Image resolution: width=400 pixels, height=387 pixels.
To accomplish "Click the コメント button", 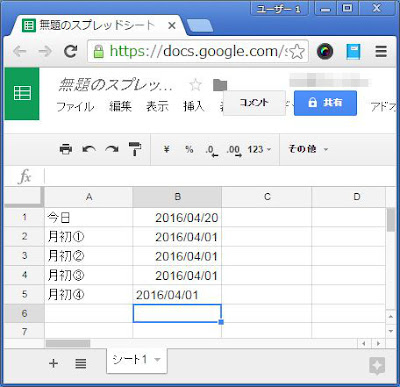I will (x=254, y=103).
